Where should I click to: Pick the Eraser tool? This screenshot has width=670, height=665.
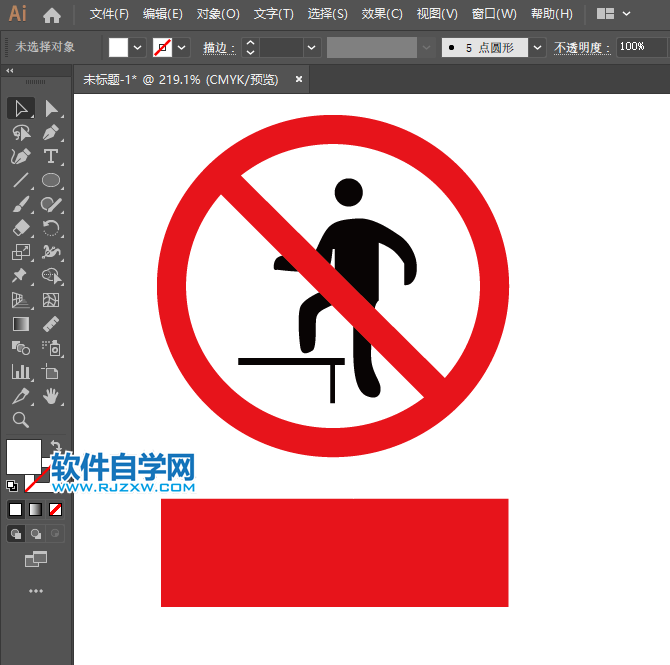(x=21, y=228)
